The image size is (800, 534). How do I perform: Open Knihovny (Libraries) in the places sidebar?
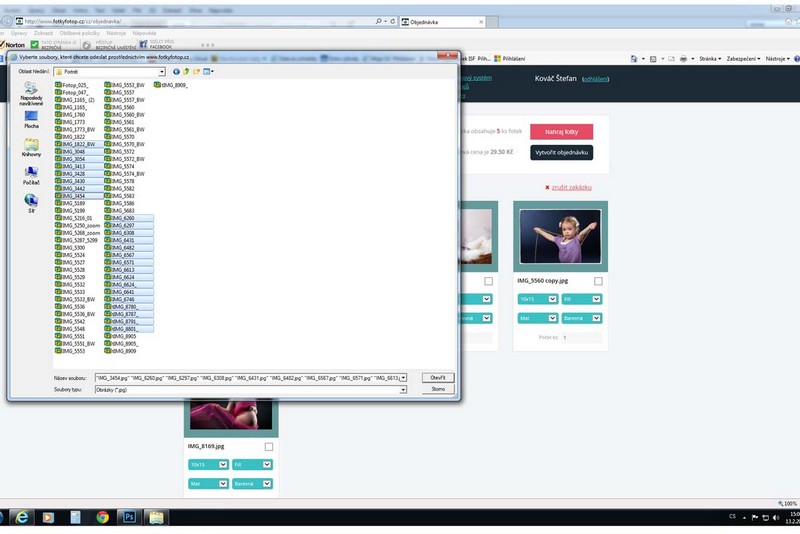pos(32,148)
